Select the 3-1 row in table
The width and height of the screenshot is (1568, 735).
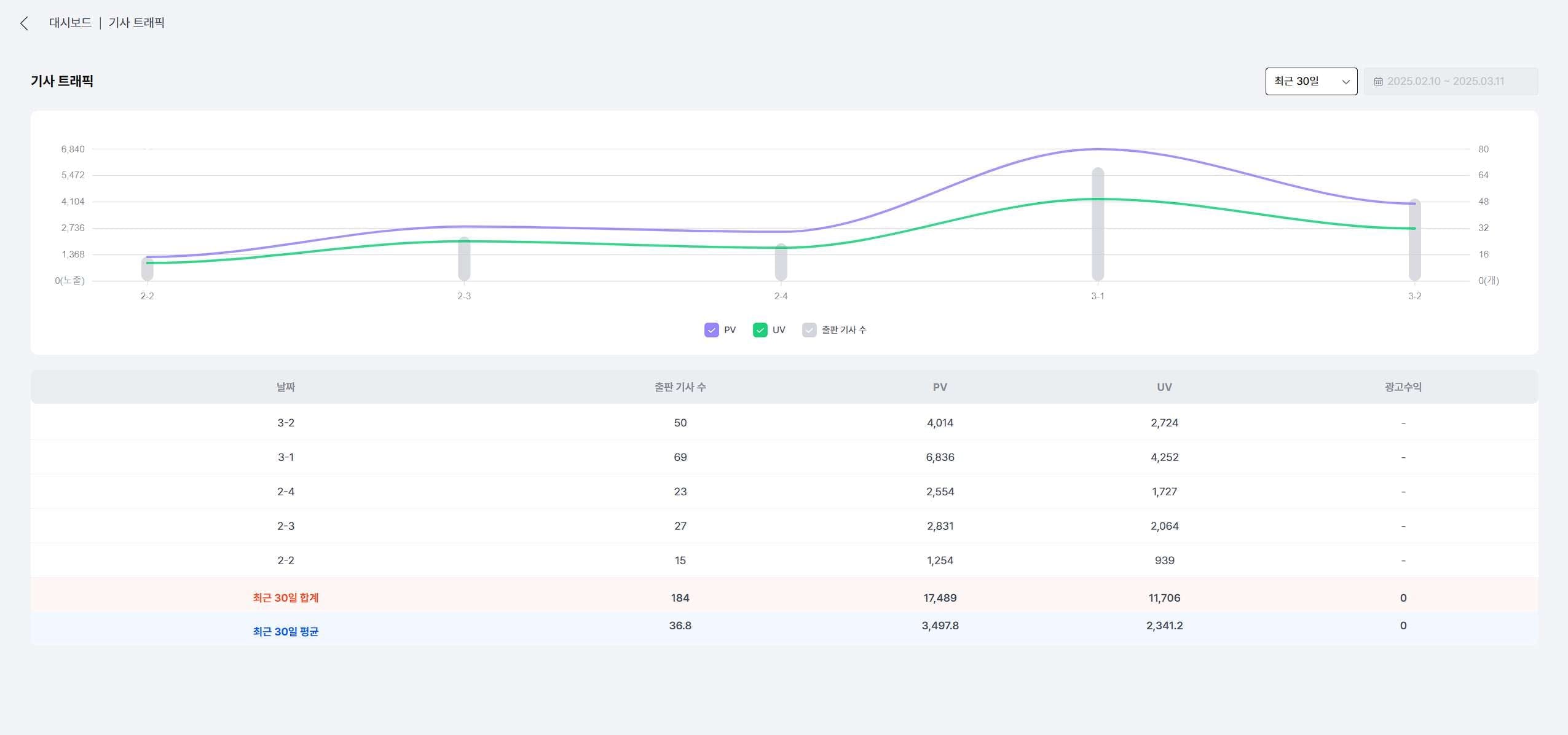click(x=286, y=457)
